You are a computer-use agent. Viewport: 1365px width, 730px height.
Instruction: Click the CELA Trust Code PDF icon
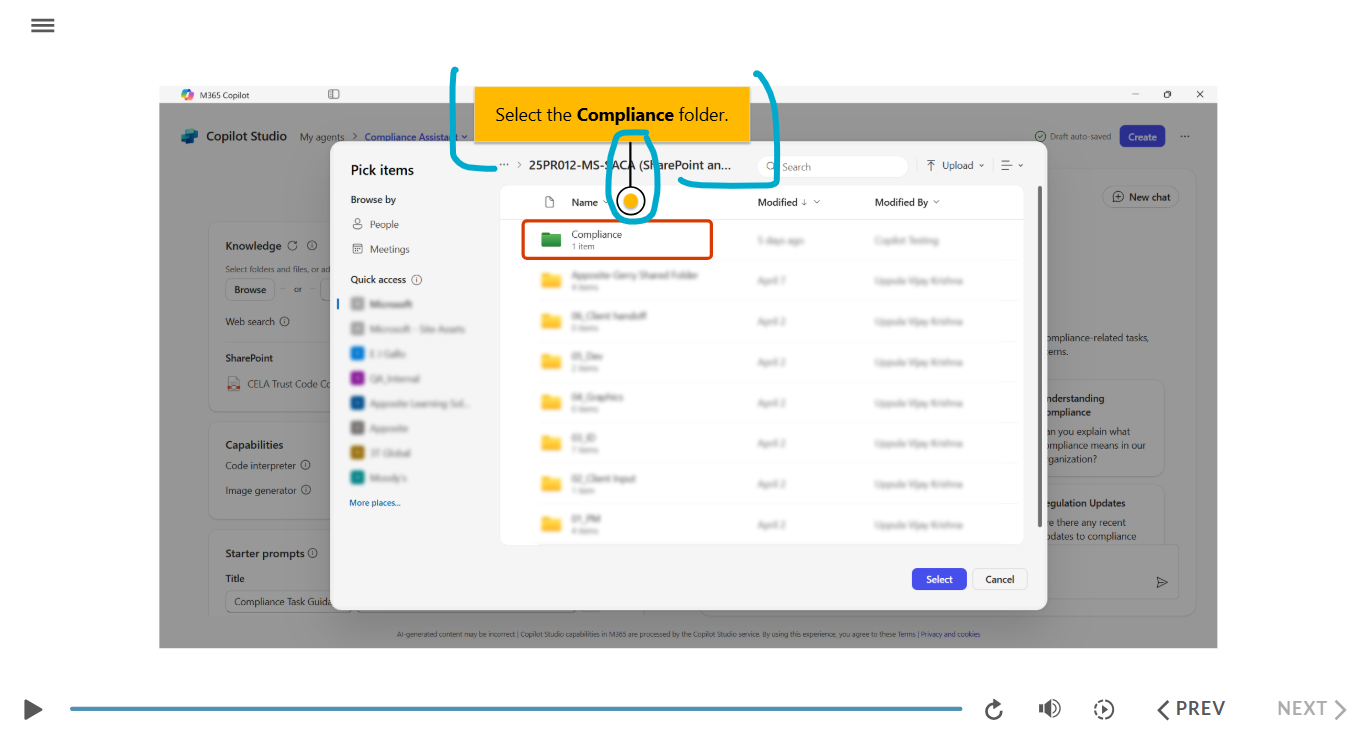(233, 384)
